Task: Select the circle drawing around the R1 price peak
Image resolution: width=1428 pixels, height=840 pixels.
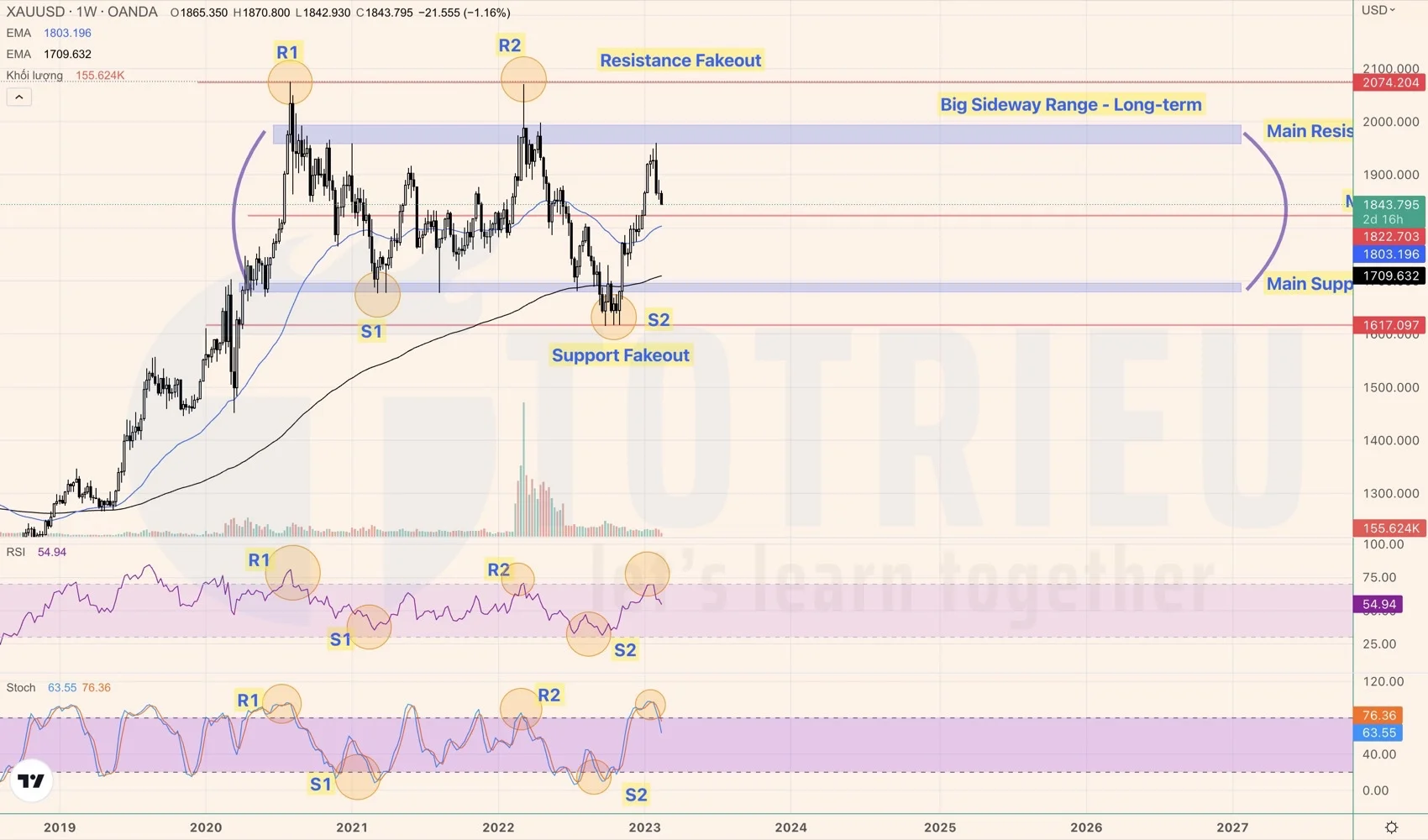Action: point(290,82)
